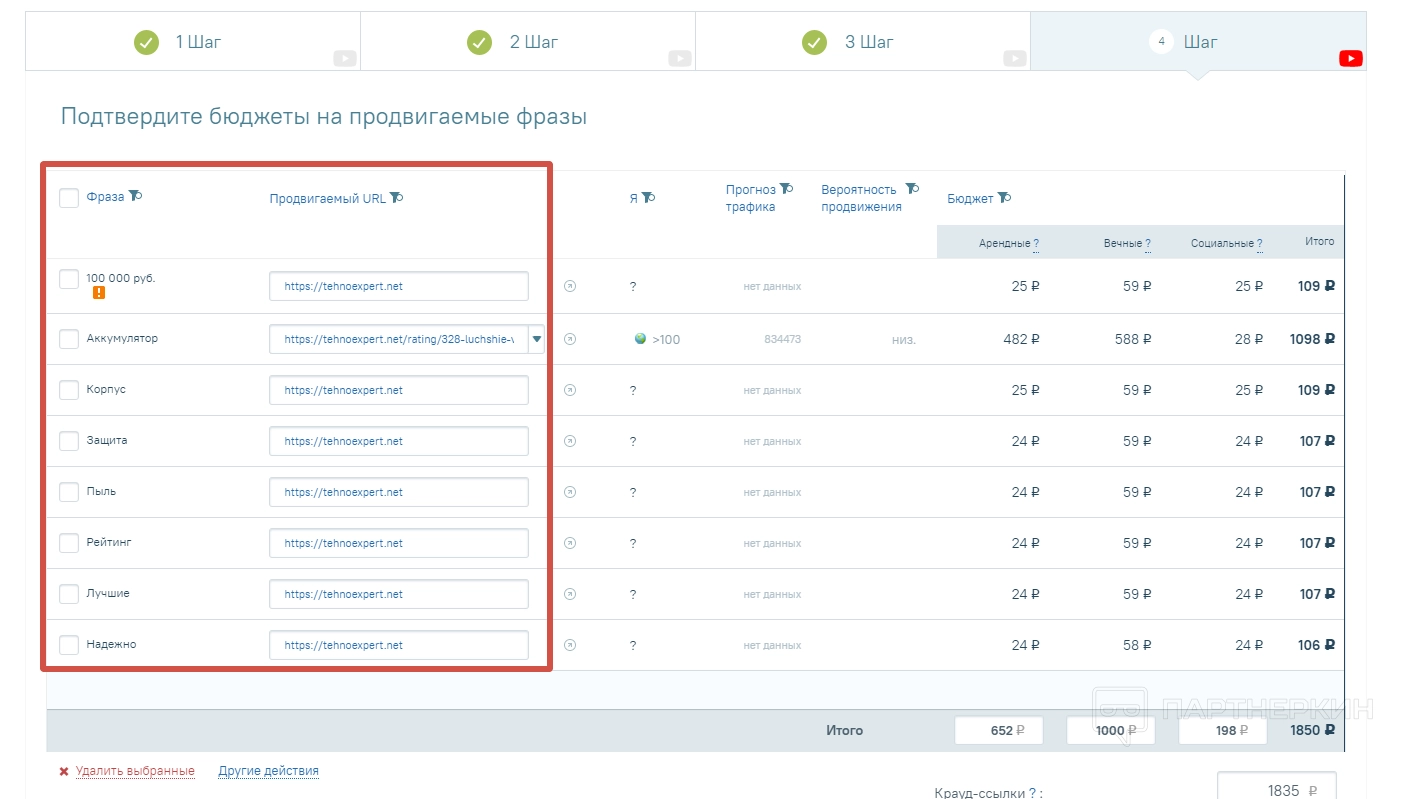Click the filter icon next to Фраза header

pos(135,196)
